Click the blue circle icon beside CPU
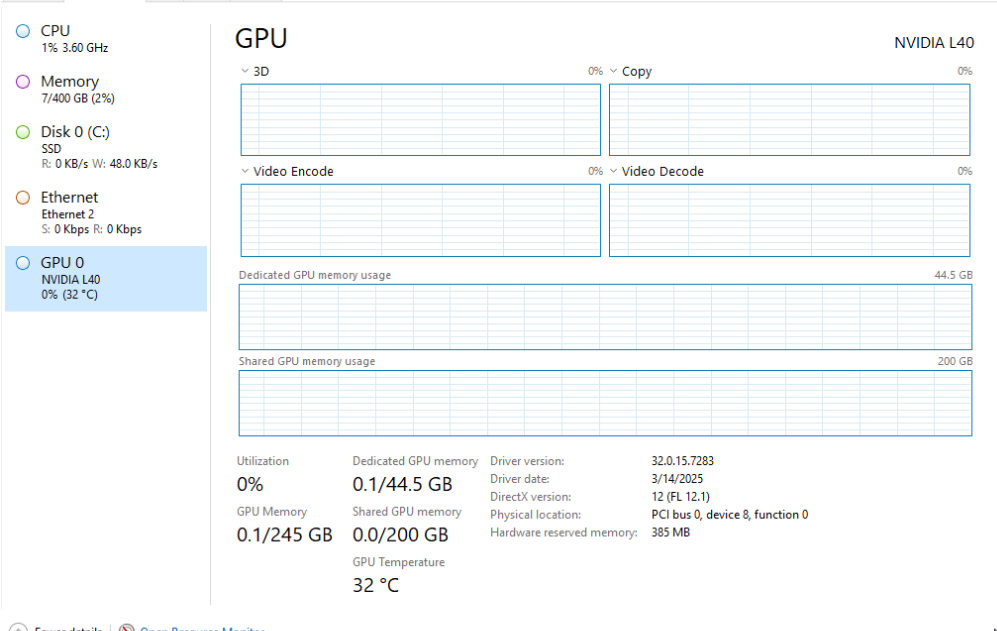The image size is (997, 631). point(23,32)
